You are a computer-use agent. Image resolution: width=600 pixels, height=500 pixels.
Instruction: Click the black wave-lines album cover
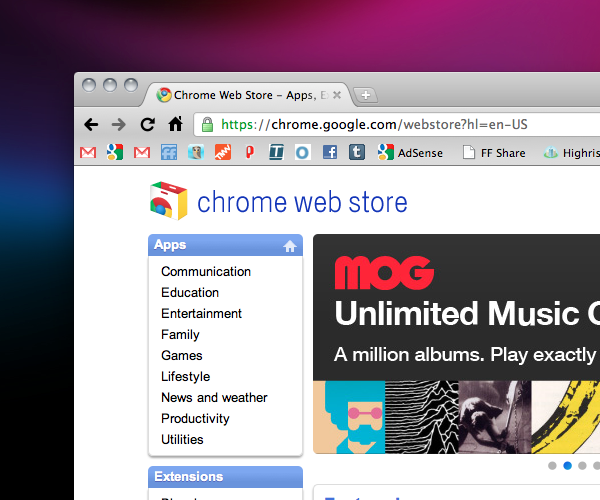422,417
